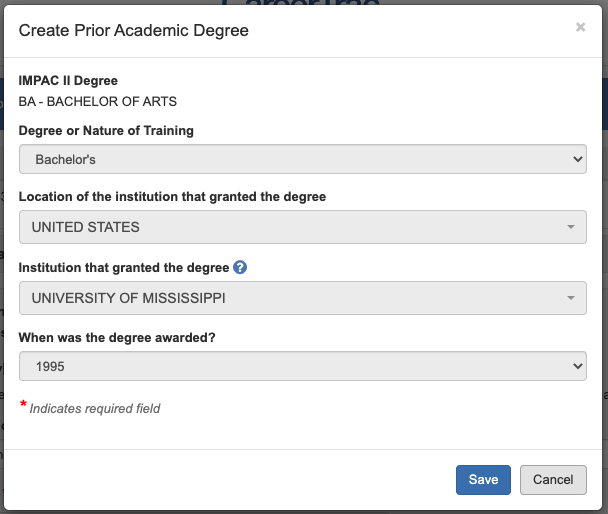The image size is (608, 514).
Task: Click the chevron on the 1995 year dropdown
Action: tap(576, 367)
